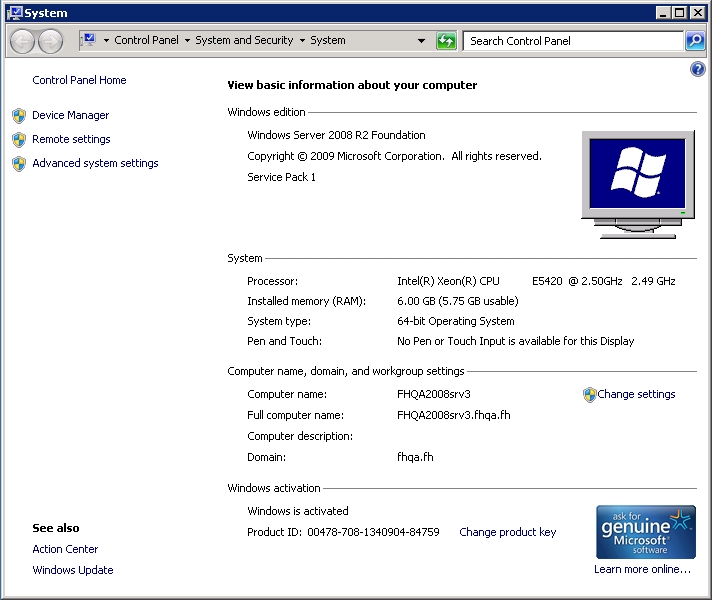Click the Domain value fhqa.fh
This screenshot has height=600, width=712.
pyautogui.click(x=415, y=457)
